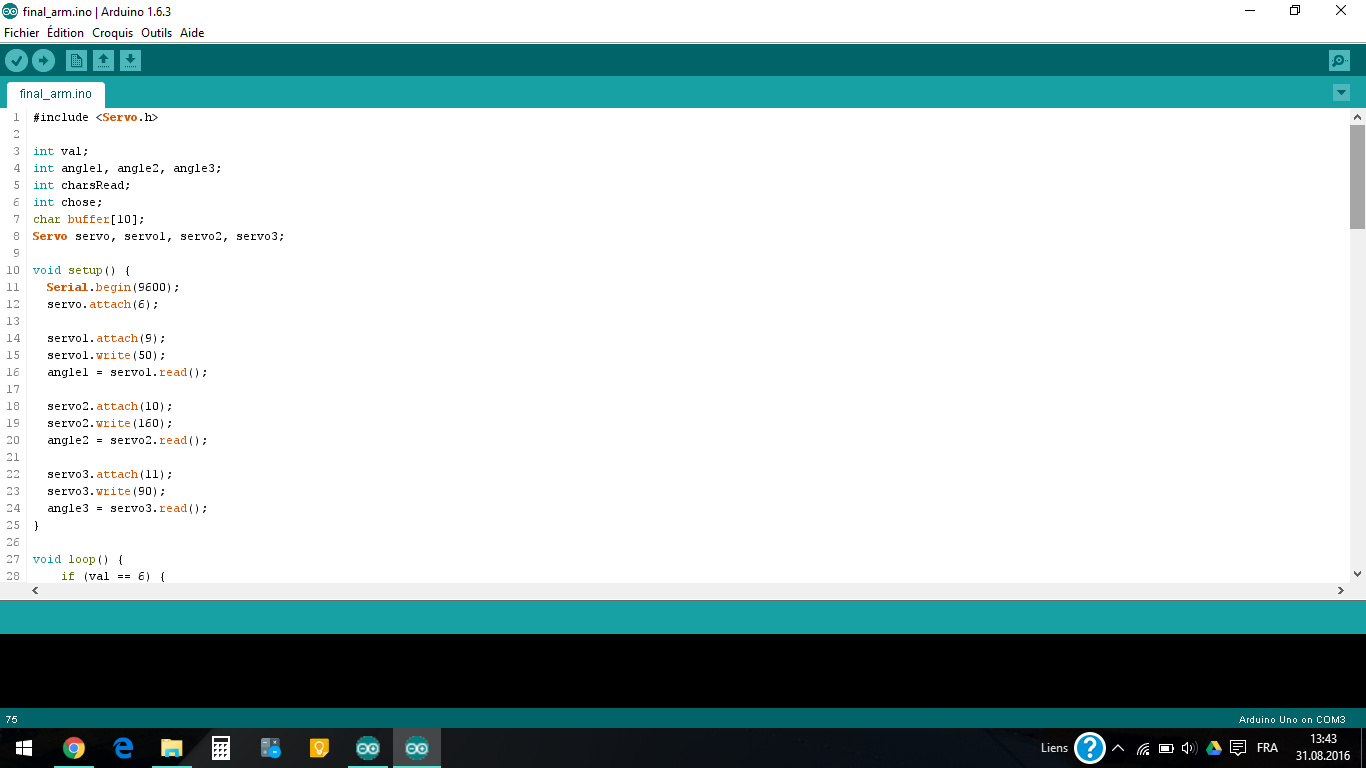Open the volume speaker tray icon
This screenshot has width=1366, height=768.
pos(1189,748)
